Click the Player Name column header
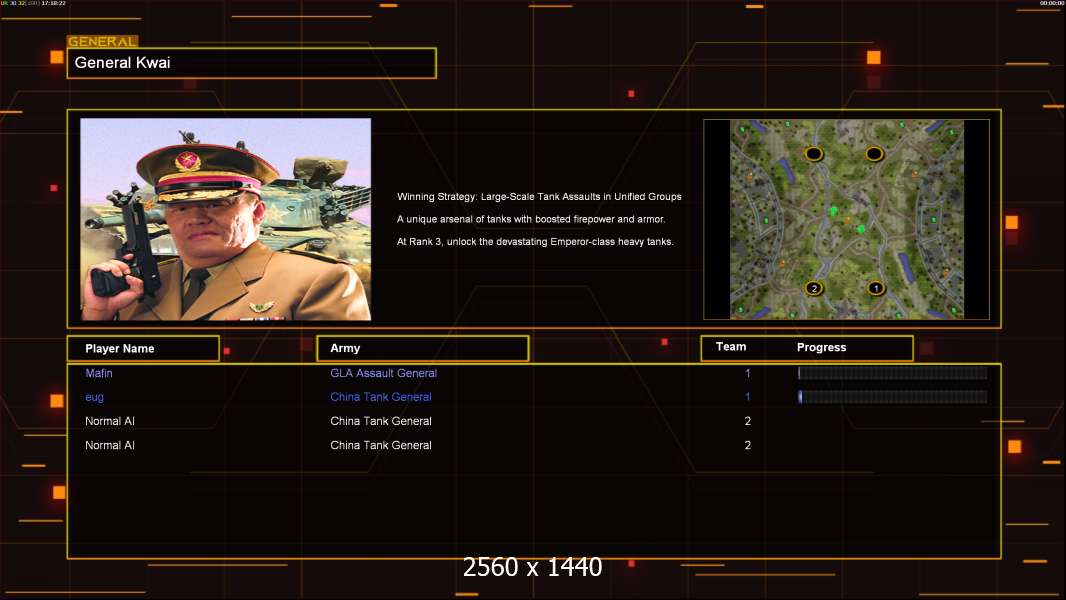The image size is (1066, 600). pyautogui.click(x=142, y=348)
